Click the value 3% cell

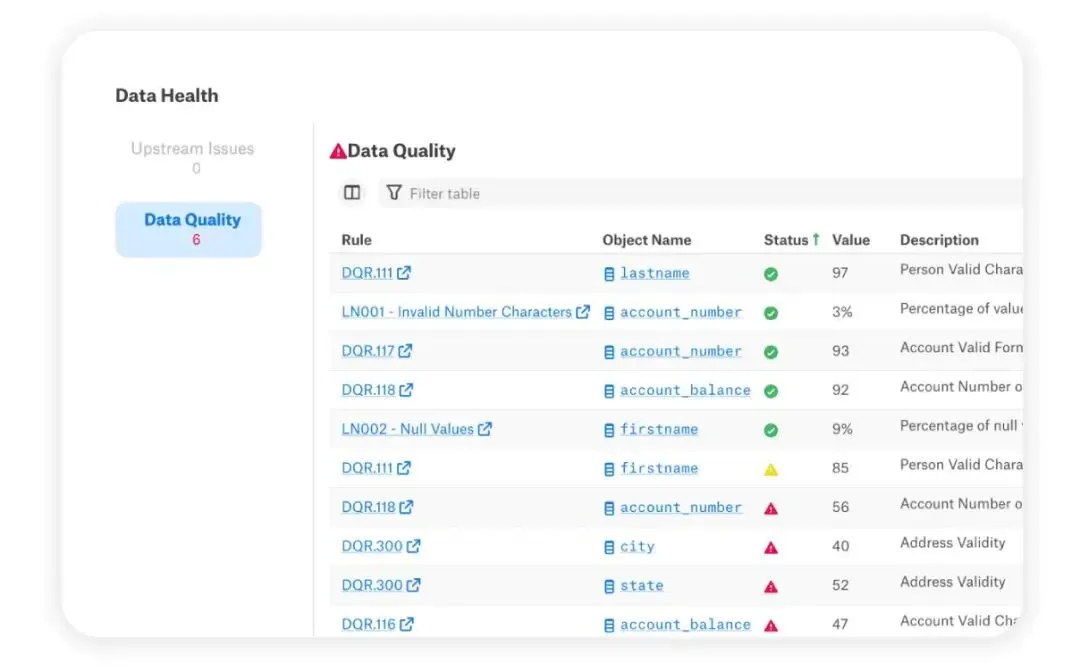coord(842,312)
